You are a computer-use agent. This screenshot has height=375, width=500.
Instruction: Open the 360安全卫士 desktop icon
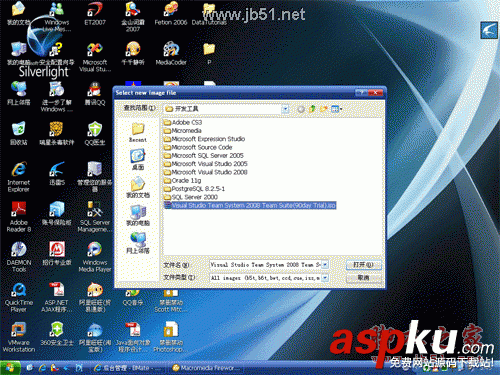(x=57, y=334)
